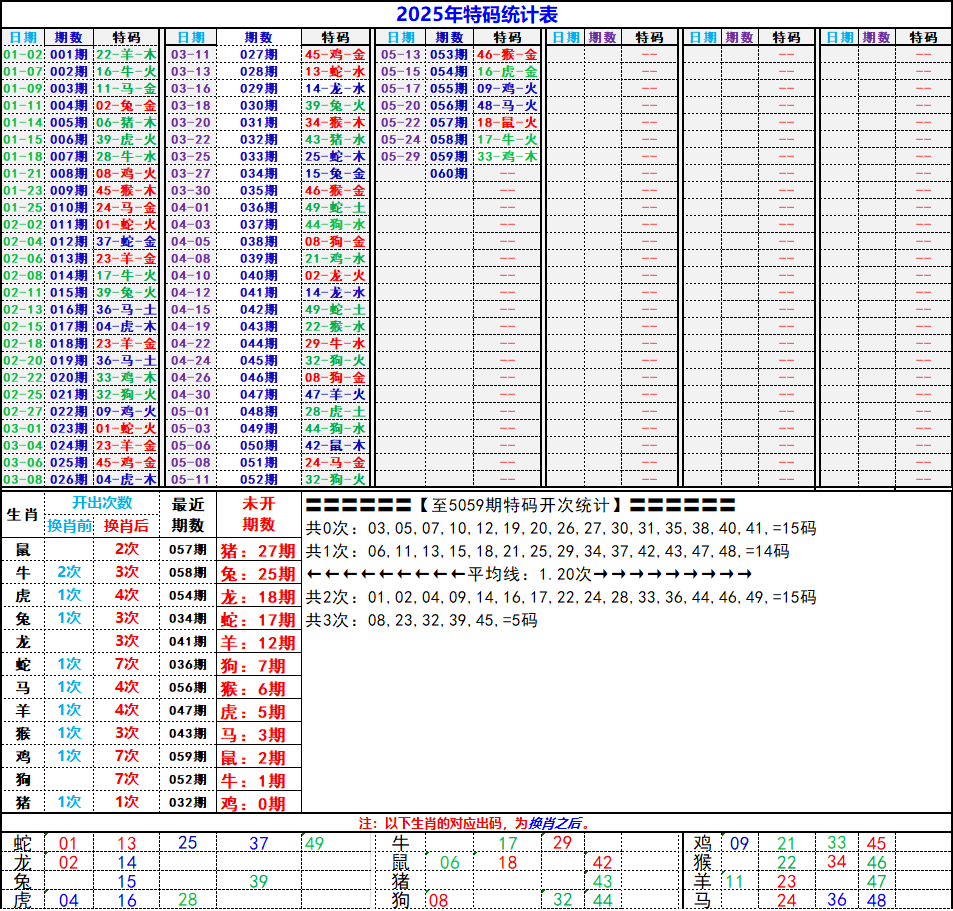Select the special code cell for 053期
The height and width of the screenshot is (911, 953).
tap(506, 54)
